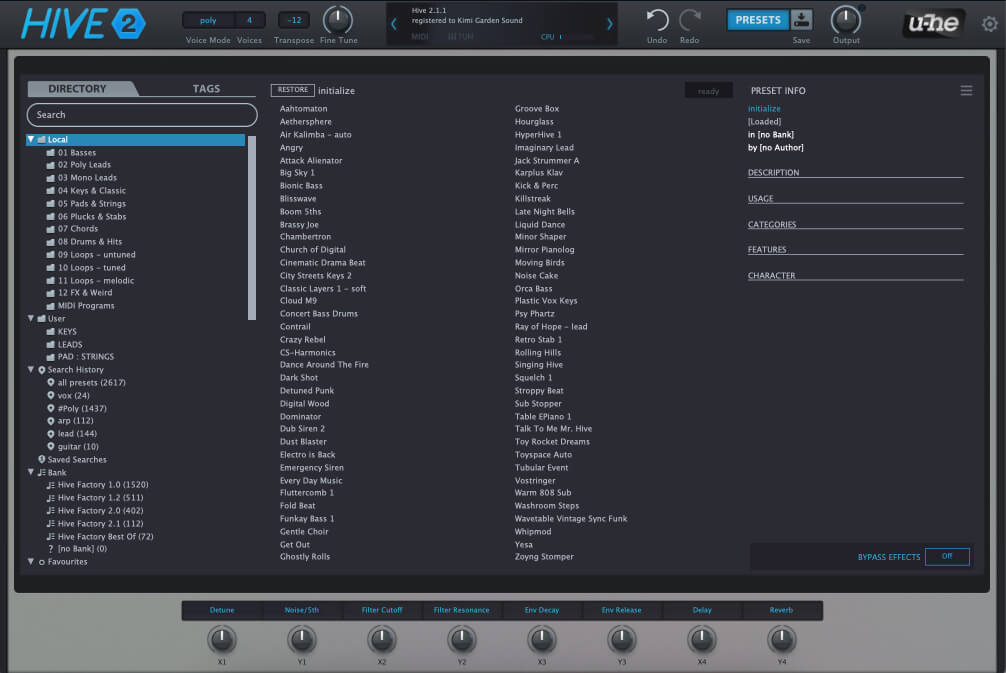
Task: Click the u-he logo
Action: tap(932, 22)
